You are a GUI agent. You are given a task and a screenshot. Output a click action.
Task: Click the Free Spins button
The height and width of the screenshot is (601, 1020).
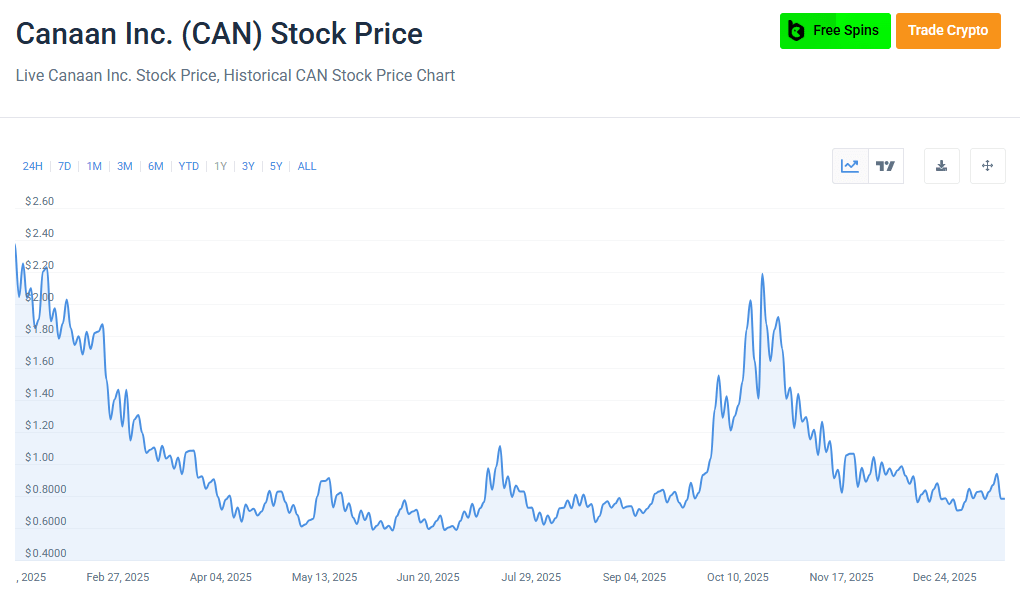(835, 31)
